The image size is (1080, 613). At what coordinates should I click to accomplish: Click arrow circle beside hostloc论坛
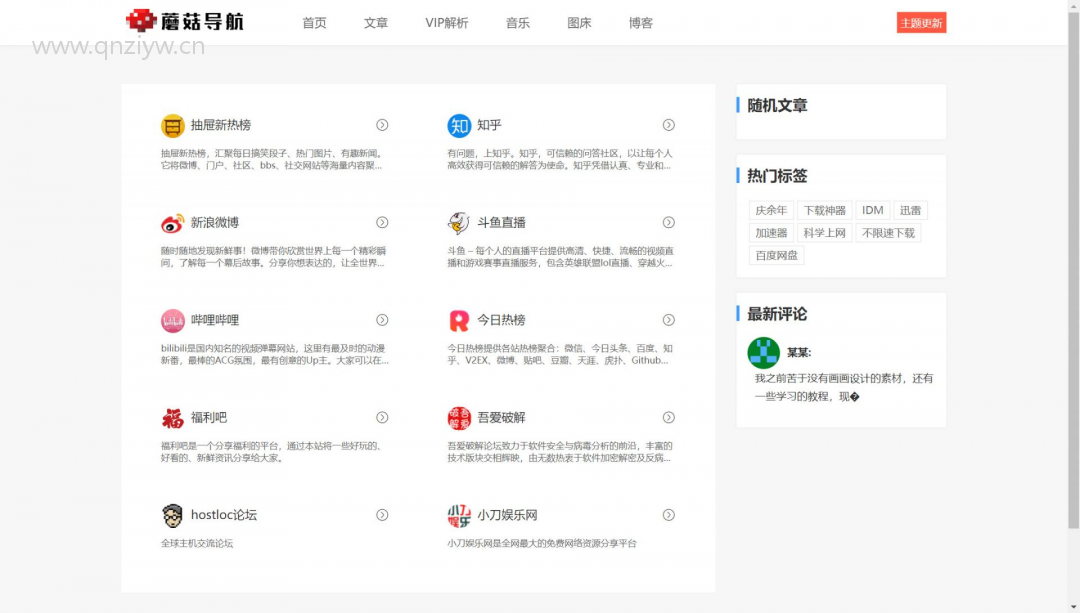click(x=382, y=515)
